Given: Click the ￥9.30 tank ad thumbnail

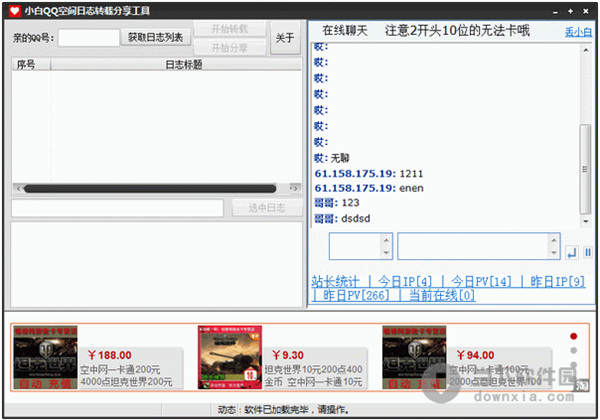Looking at the screenshot, I should click(x=230, y=357).
